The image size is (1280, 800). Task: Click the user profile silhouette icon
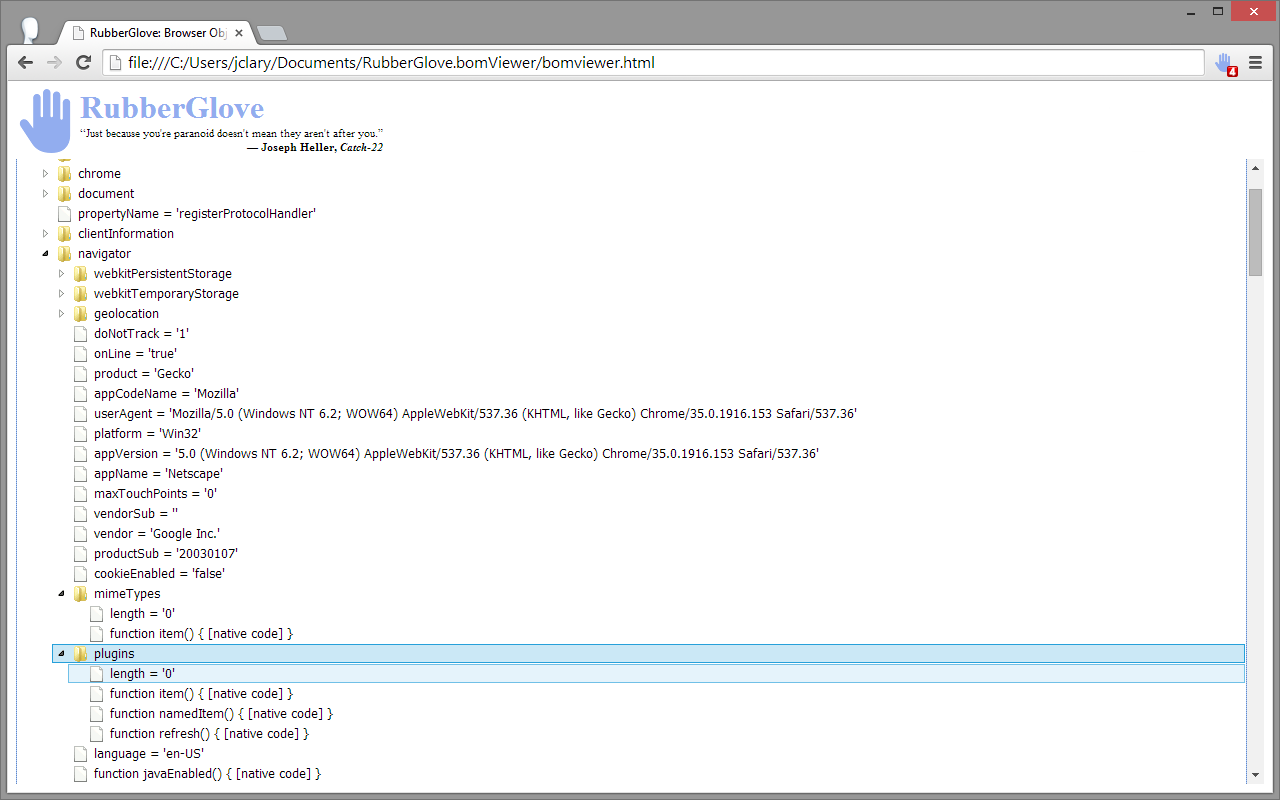click(31, 30)
